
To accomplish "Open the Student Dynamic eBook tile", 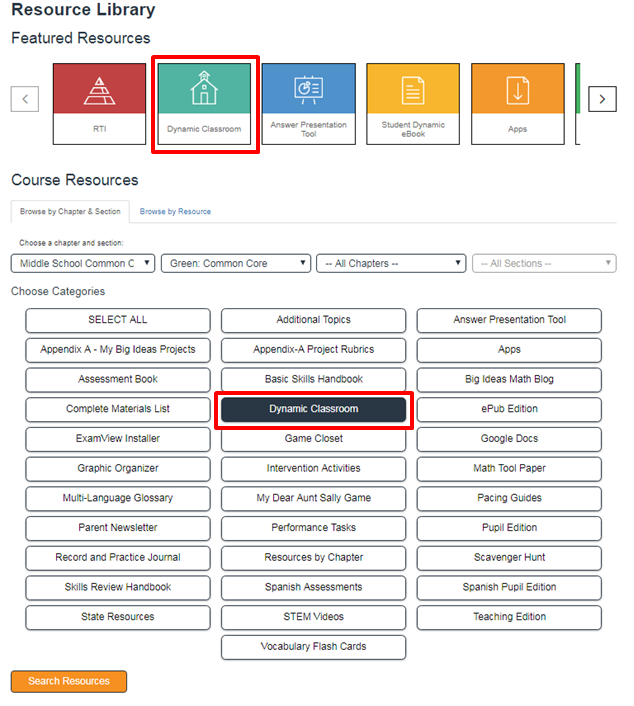I will pyautogui.click(x=413, y=103).
